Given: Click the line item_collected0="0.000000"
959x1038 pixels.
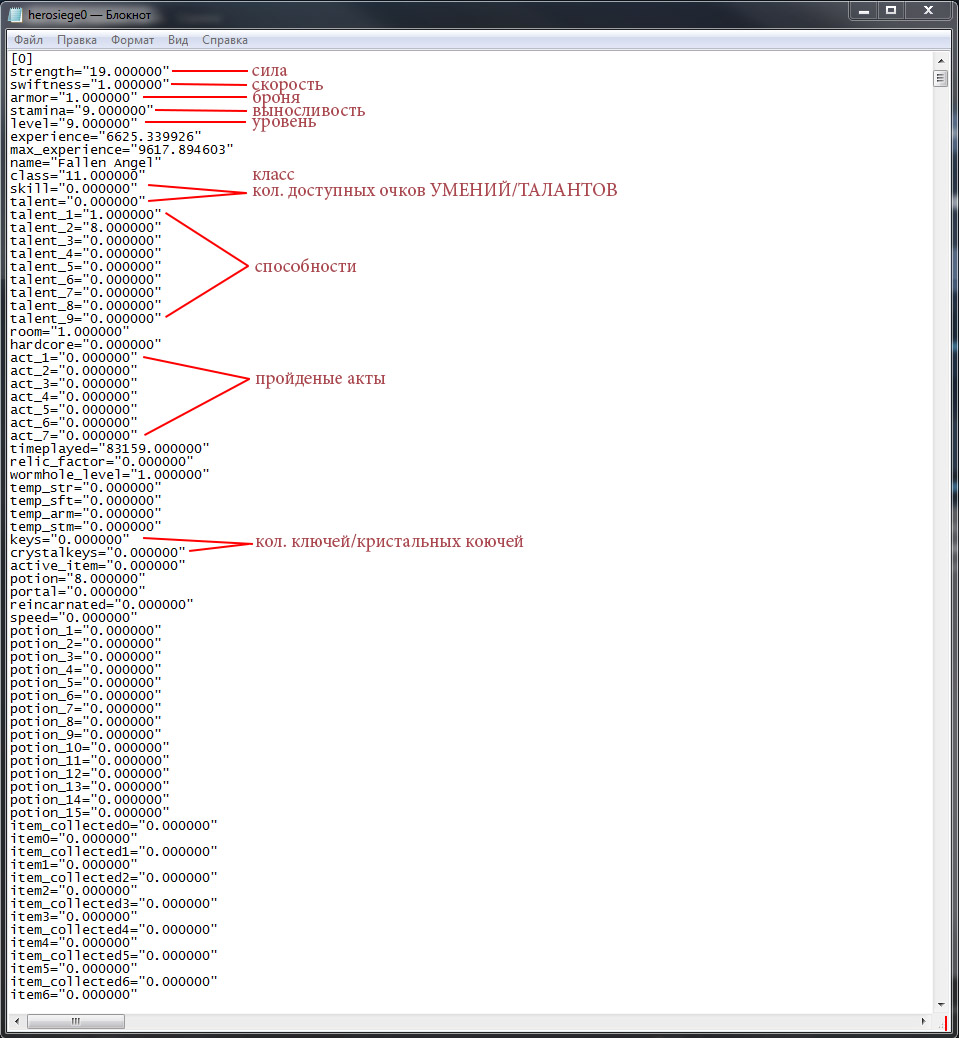Looking at the screenshot, I should point(113,826).
